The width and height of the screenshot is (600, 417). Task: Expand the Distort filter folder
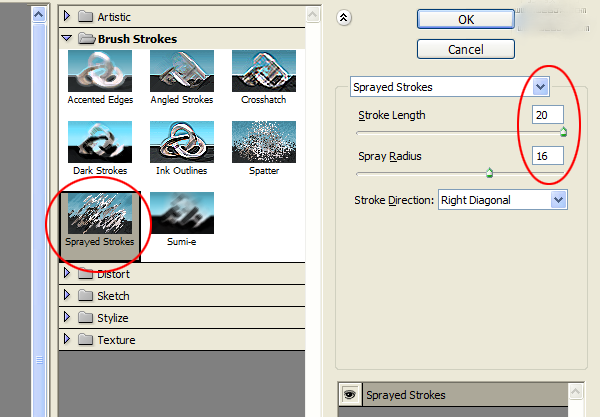[x=67, y=273]
